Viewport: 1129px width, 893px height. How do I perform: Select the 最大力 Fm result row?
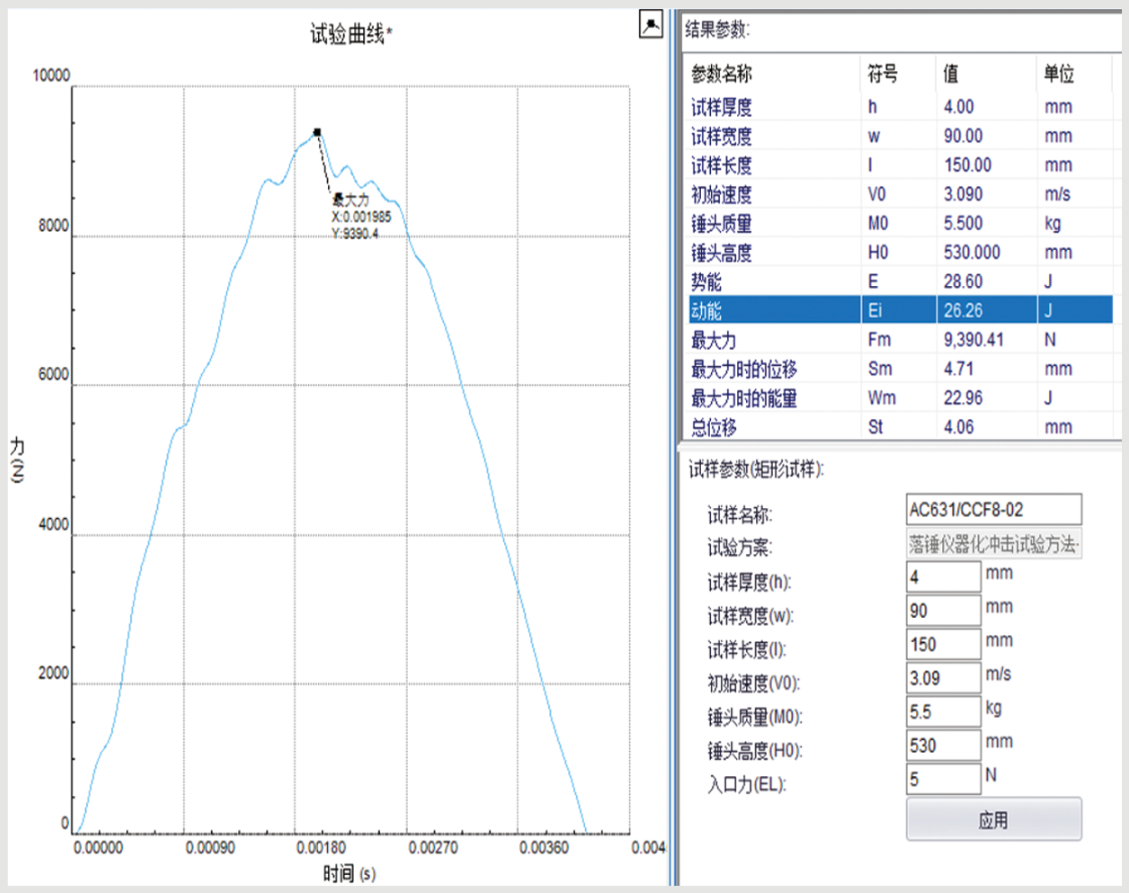point(900,340)
